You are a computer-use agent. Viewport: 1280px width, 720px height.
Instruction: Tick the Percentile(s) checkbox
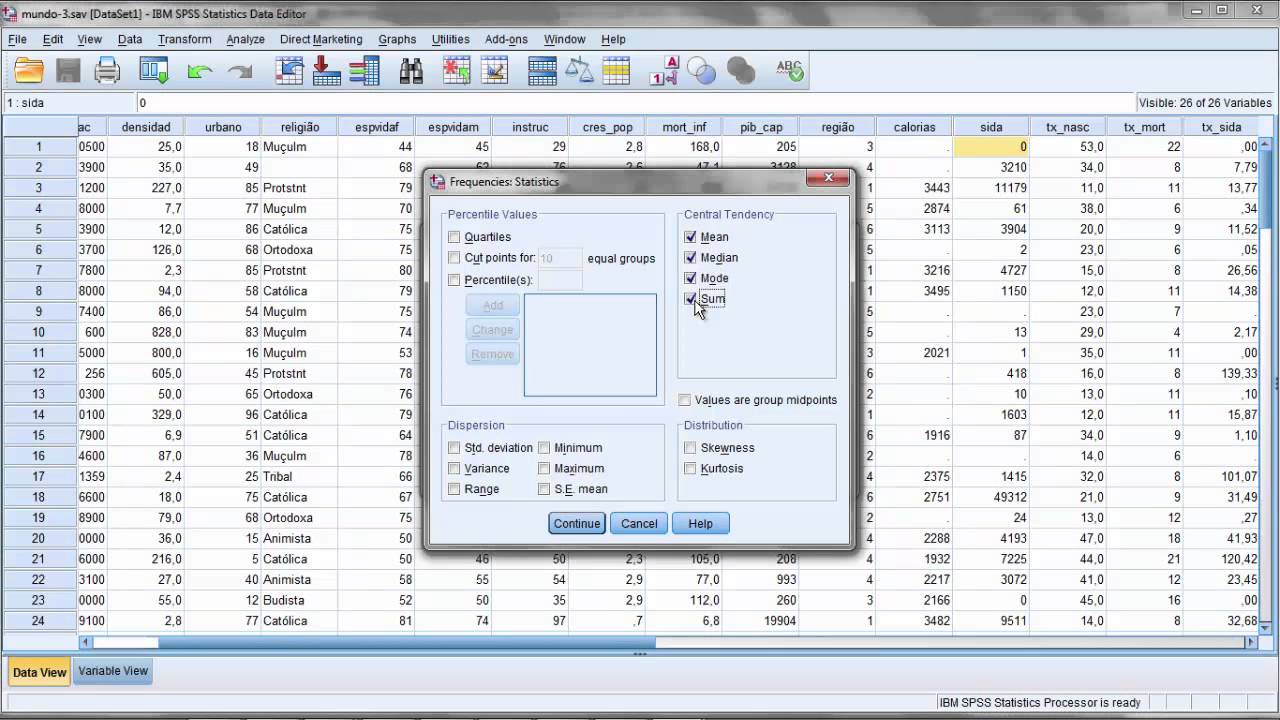(x=454, y=280)
